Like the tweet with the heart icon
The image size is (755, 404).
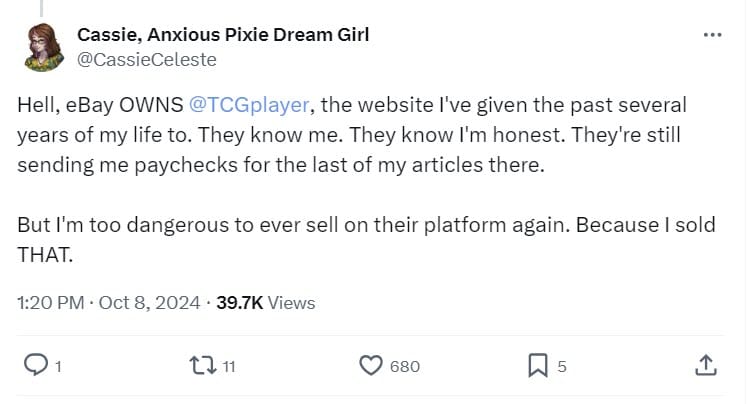point(371,366)
